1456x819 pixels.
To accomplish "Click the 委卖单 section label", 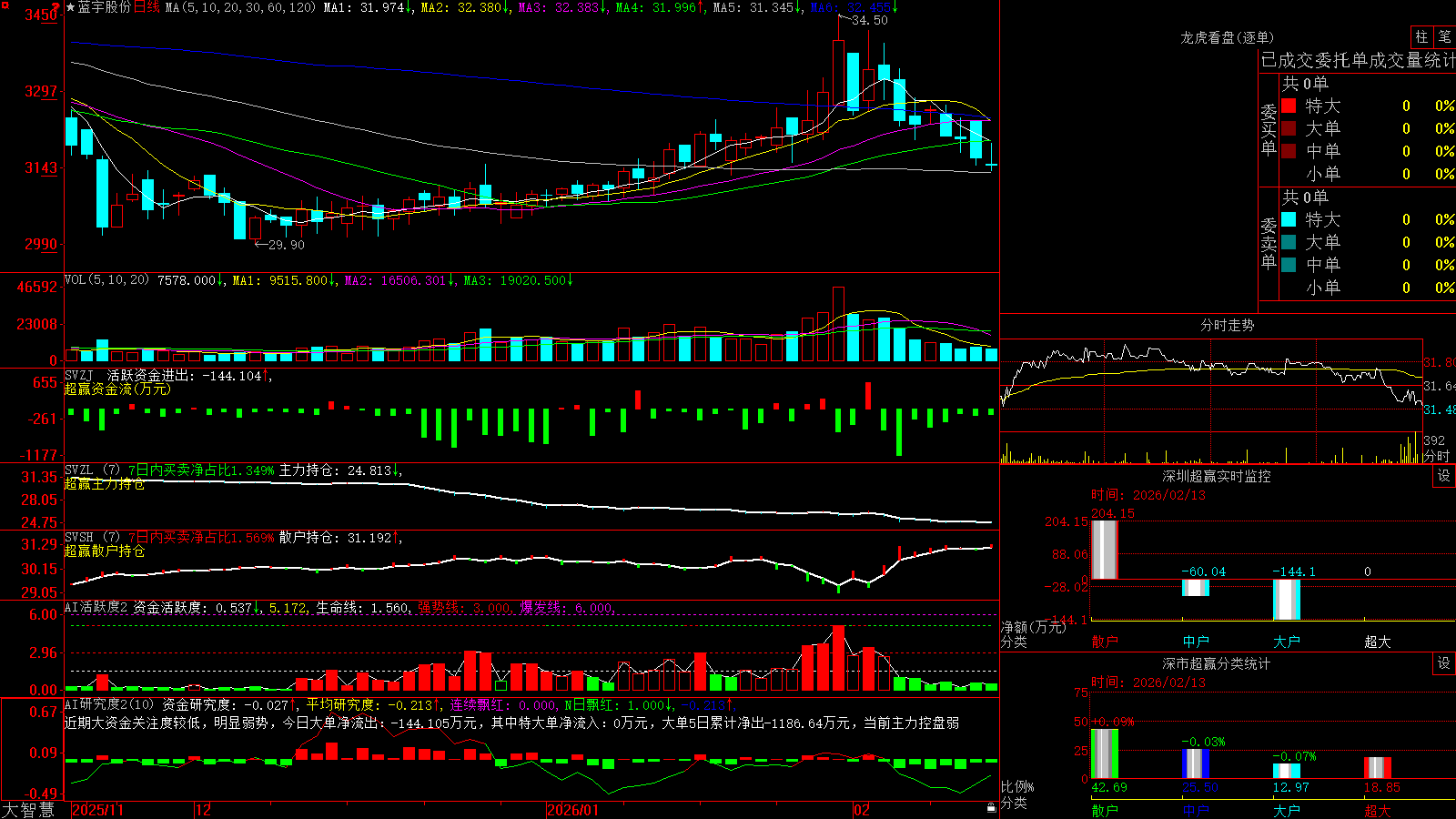I will [x=1269, y=243].
